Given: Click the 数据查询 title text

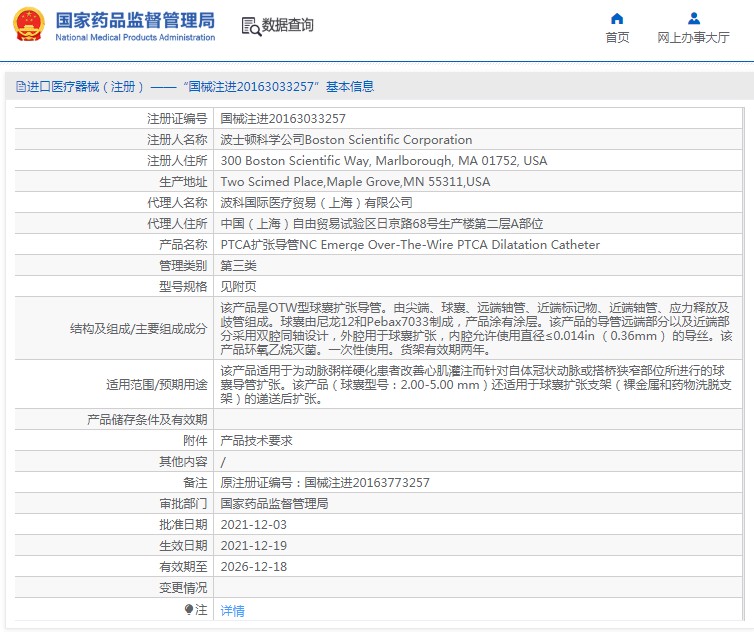Looking at the screenshot, I should point(288,25).
